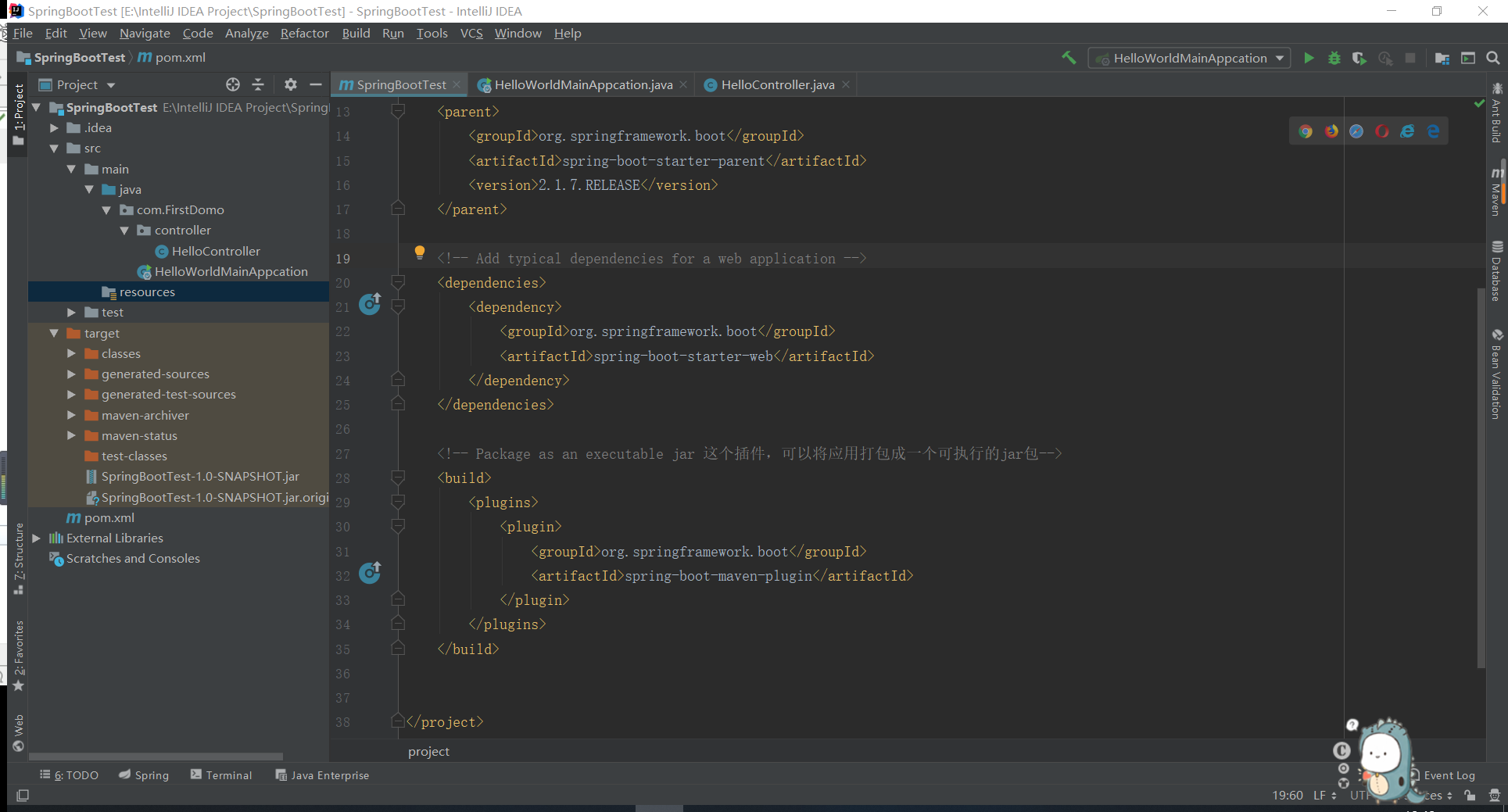Close the SpringBootTest pom editor tab
This screenshot has width=1508, height=812.
point(457,84)
